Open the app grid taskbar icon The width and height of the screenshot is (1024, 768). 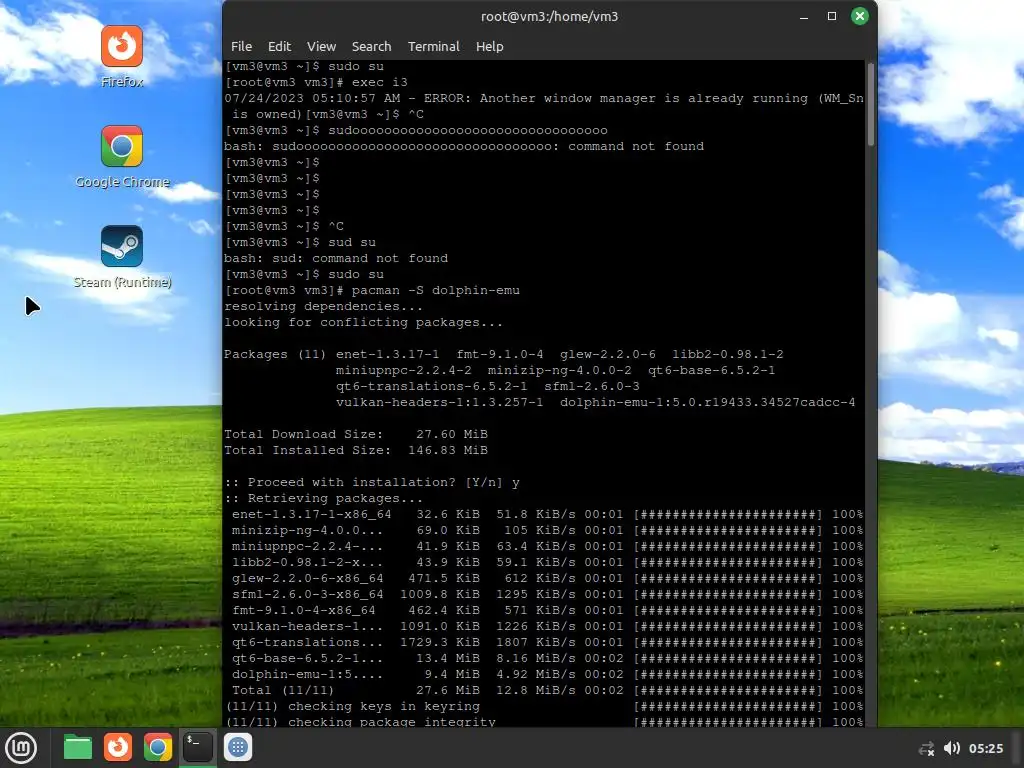point(238,747)
